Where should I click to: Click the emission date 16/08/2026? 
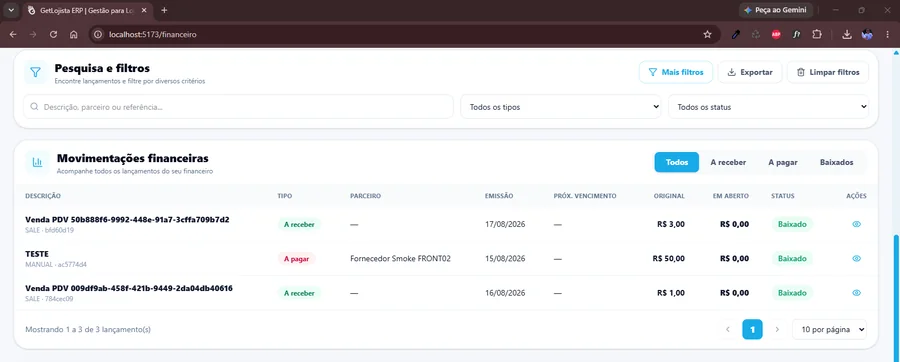tap(505, 293)
